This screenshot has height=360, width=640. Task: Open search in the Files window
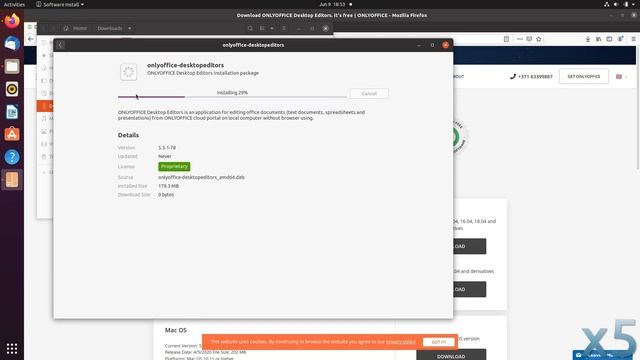coord(250,28)
